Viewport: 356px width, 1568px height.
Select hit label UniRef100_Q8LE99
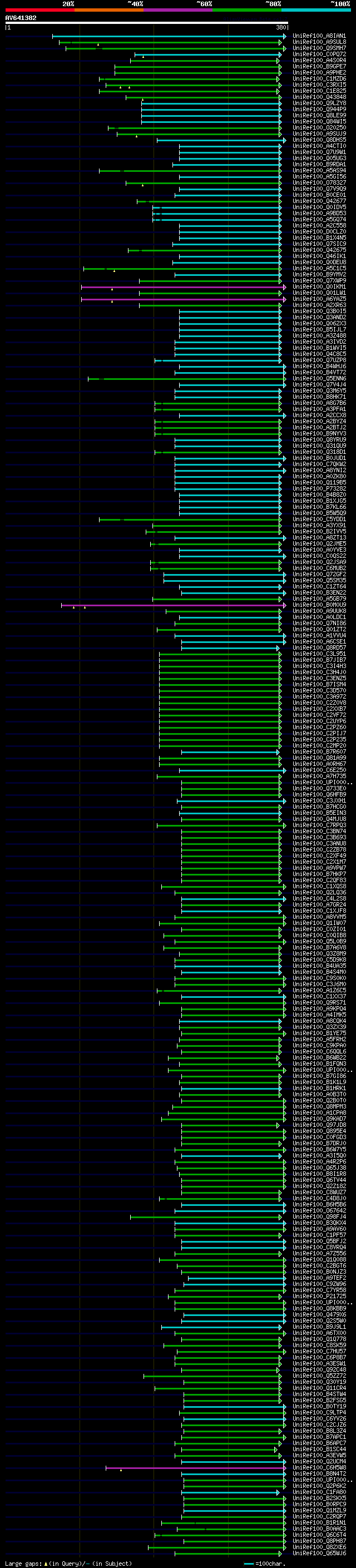(x=319, y=115)
